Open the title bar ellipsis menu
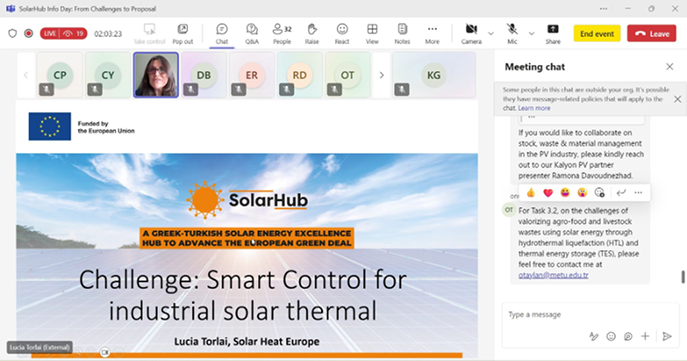The image size is (687, 361). pyautogui.click(x=604, y=9)
